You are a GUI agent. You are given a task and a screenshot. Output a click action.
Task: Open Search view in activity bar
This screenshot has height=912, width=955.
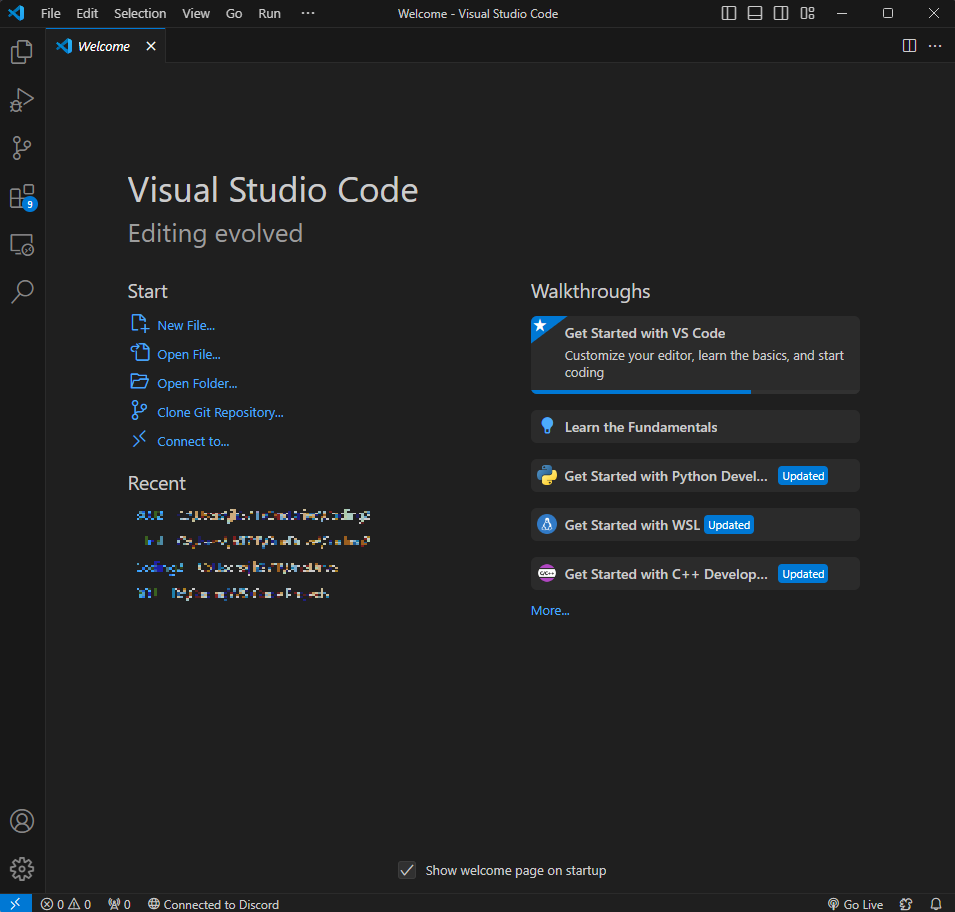(22, 292)
